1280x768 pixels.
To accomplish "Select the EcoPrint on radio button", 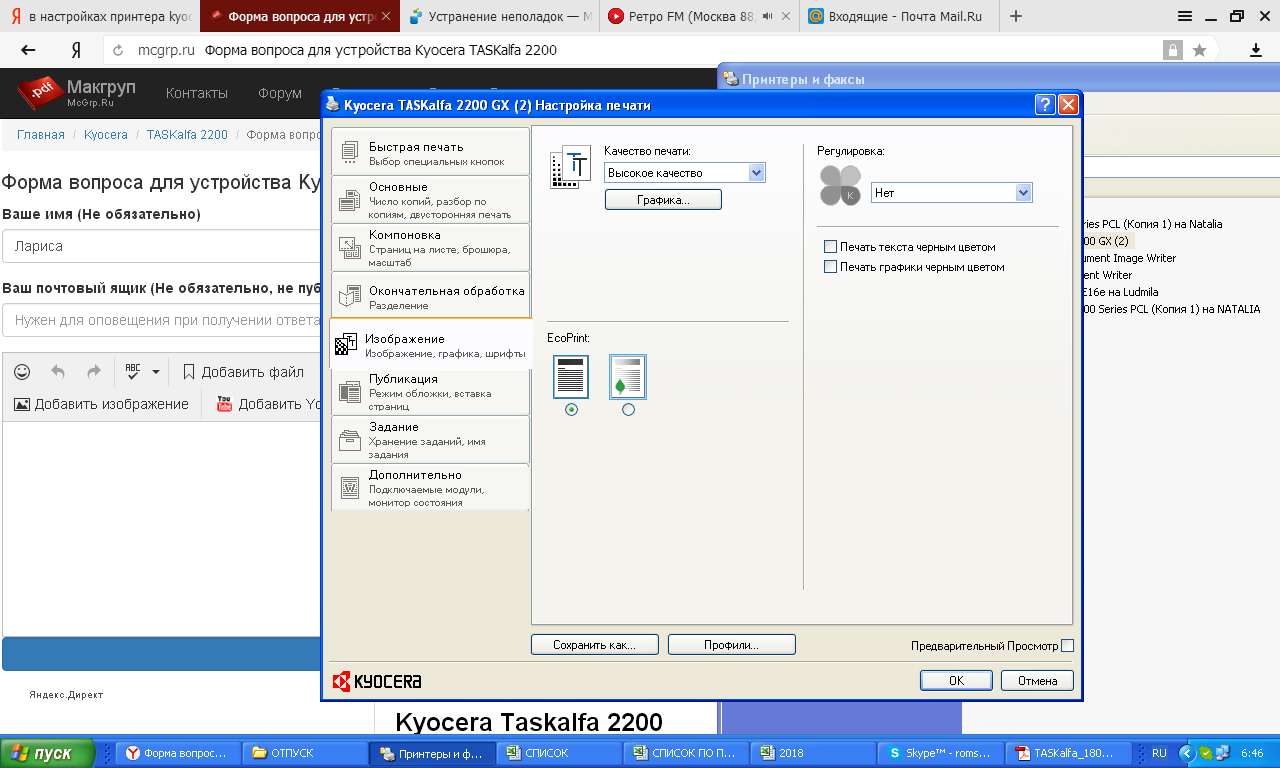I will [x=628, y=409].
